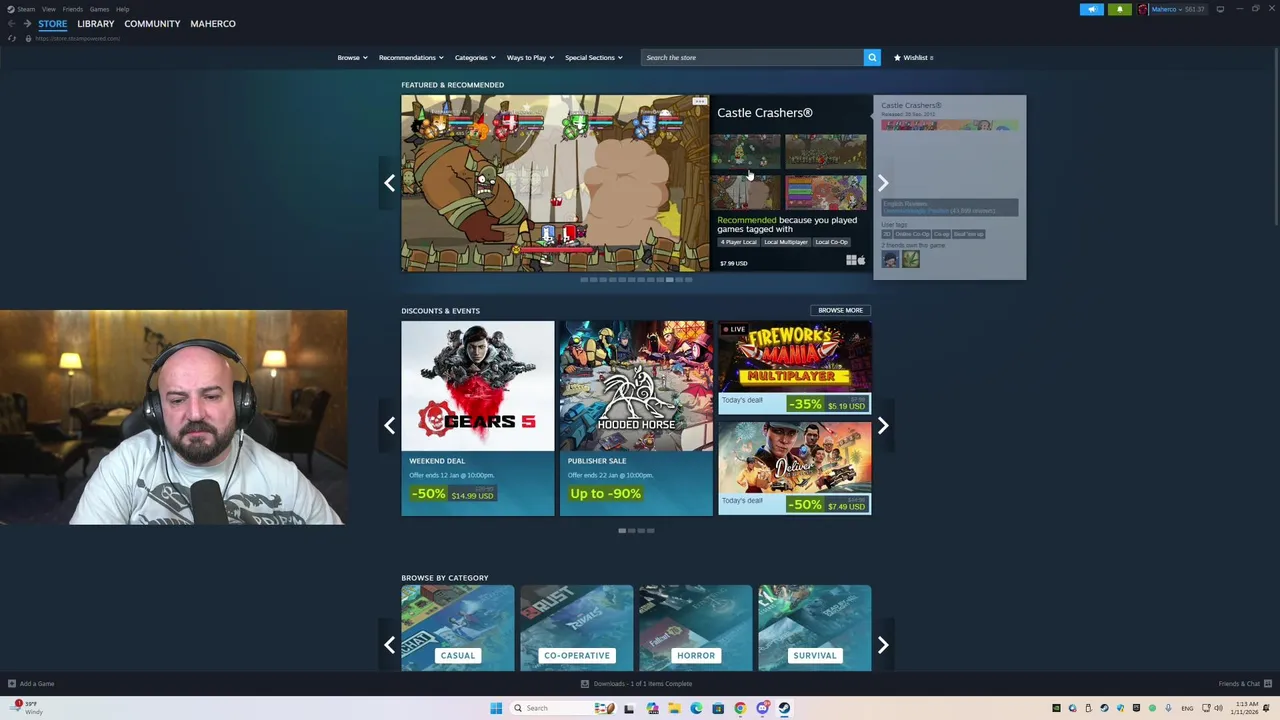Image resolution: width=1280 pixels, height=720 pixels.
Task: Enter Big Picture mode via monitor icon
Action: (1220, 9)
